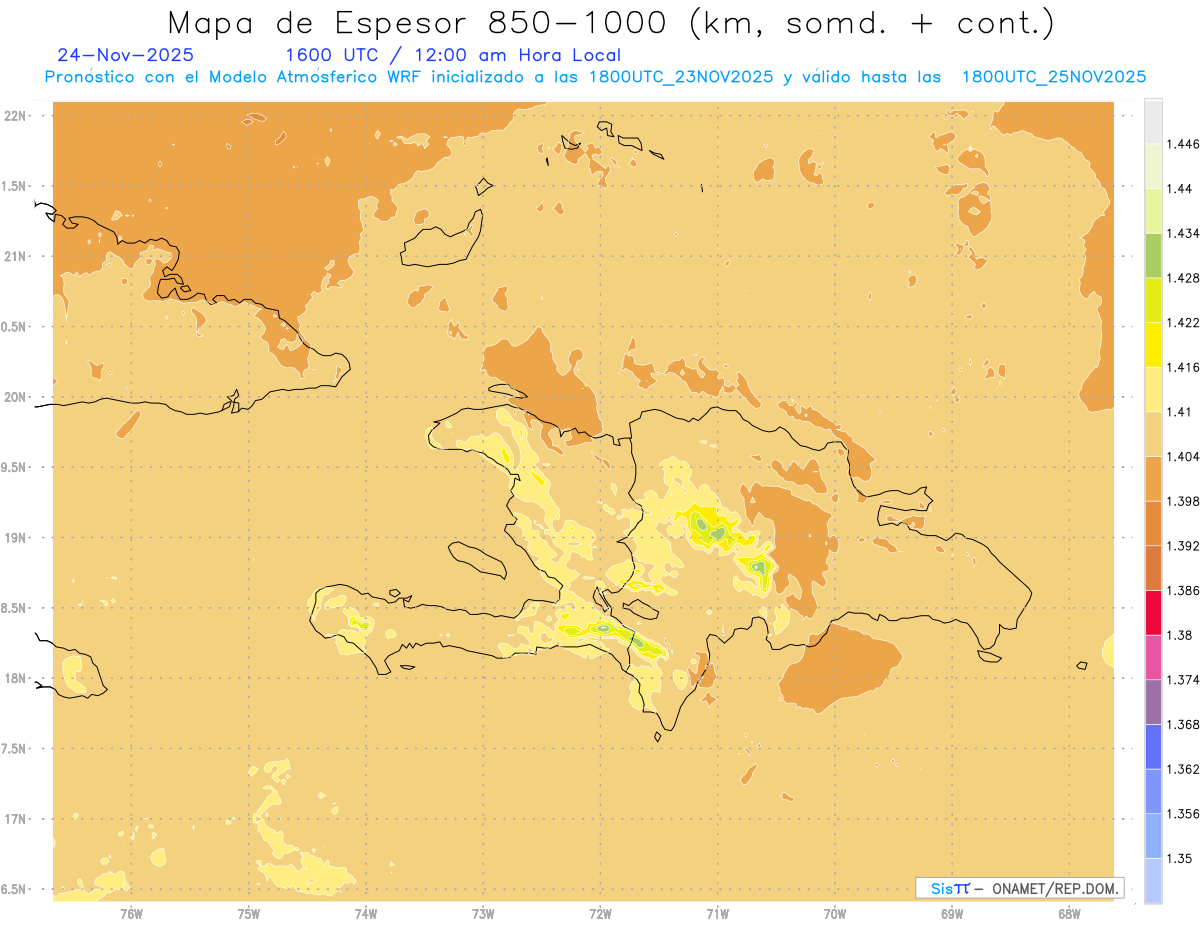The image size is (1200, 927).
Task: Click the colorbar label '1.416'
Action: pos(1183,367)
